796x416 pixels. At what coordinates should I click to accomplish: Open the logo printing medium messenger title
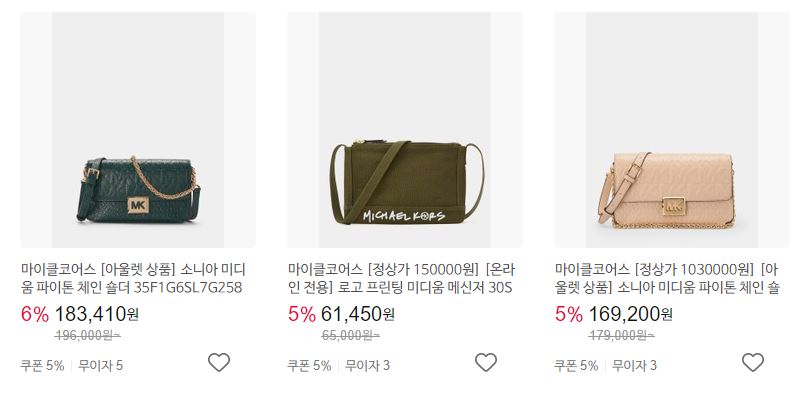click(x=401, y=278)
